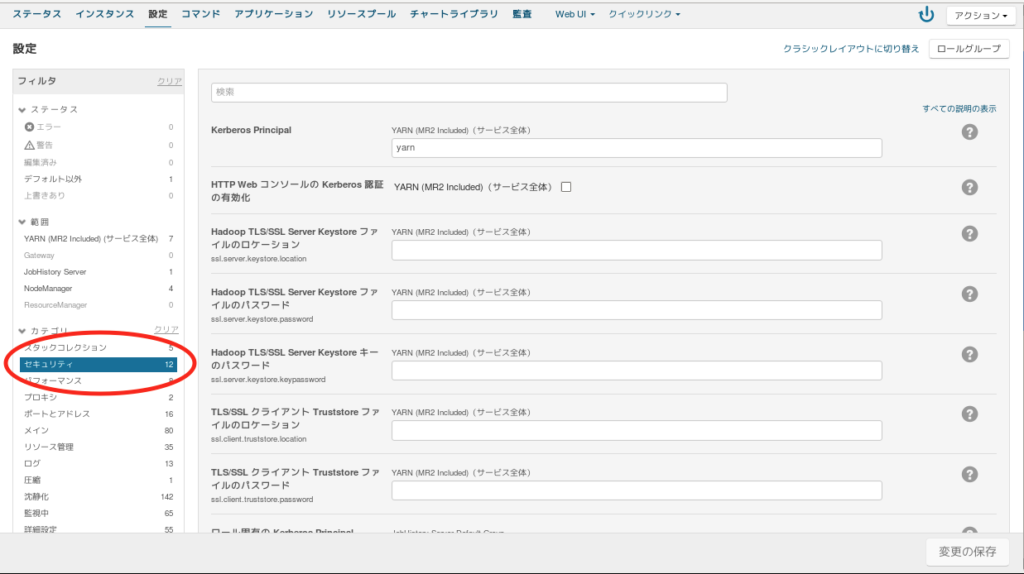Image resolution: width=1024 pixels, height=574 pixels.
Task: Click the ロールグループ button
Action: [968, 48]
